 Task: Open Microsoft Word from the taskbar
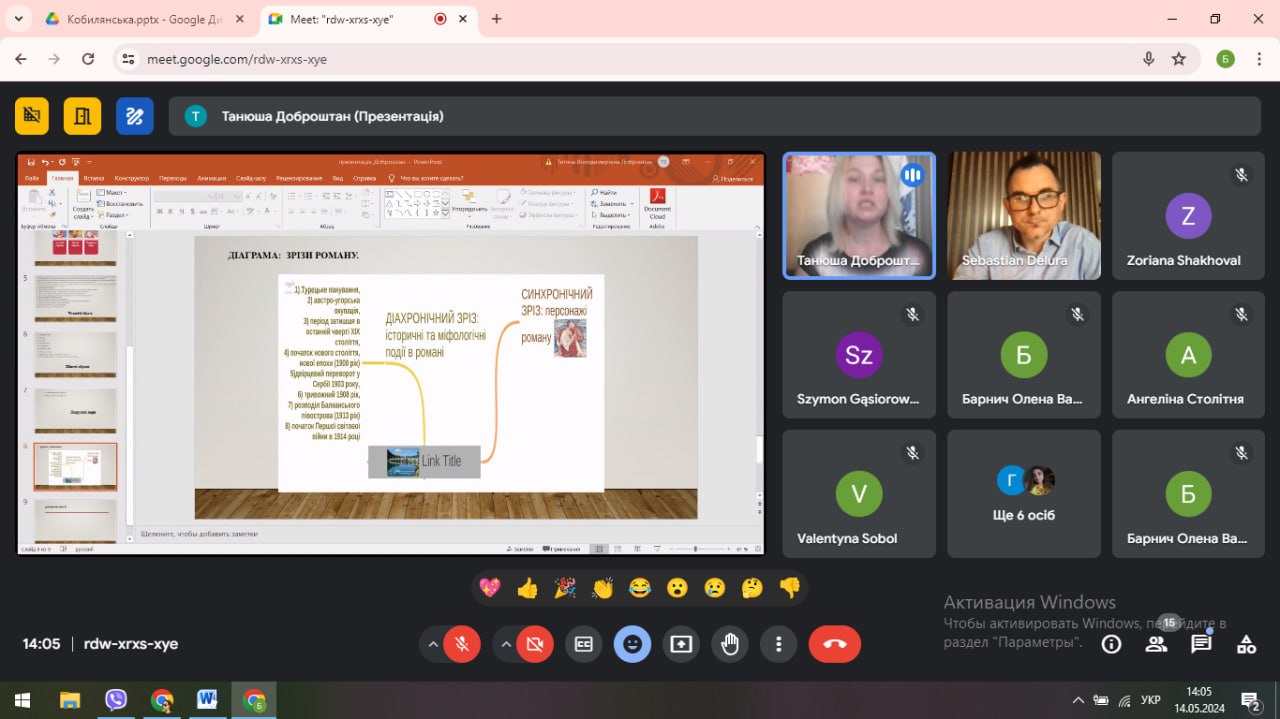(x=207, y=700)
